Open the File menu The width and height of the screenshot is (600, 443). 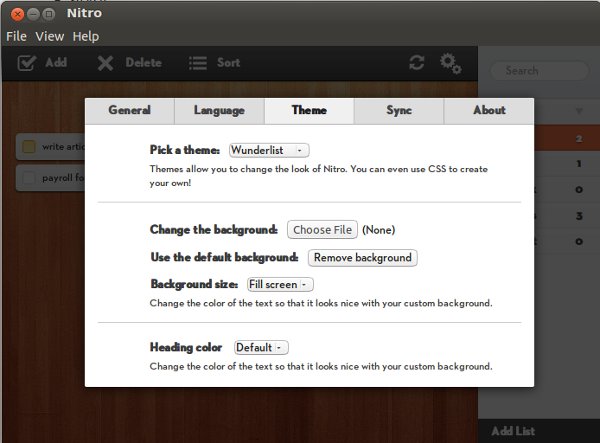point(16,36)
